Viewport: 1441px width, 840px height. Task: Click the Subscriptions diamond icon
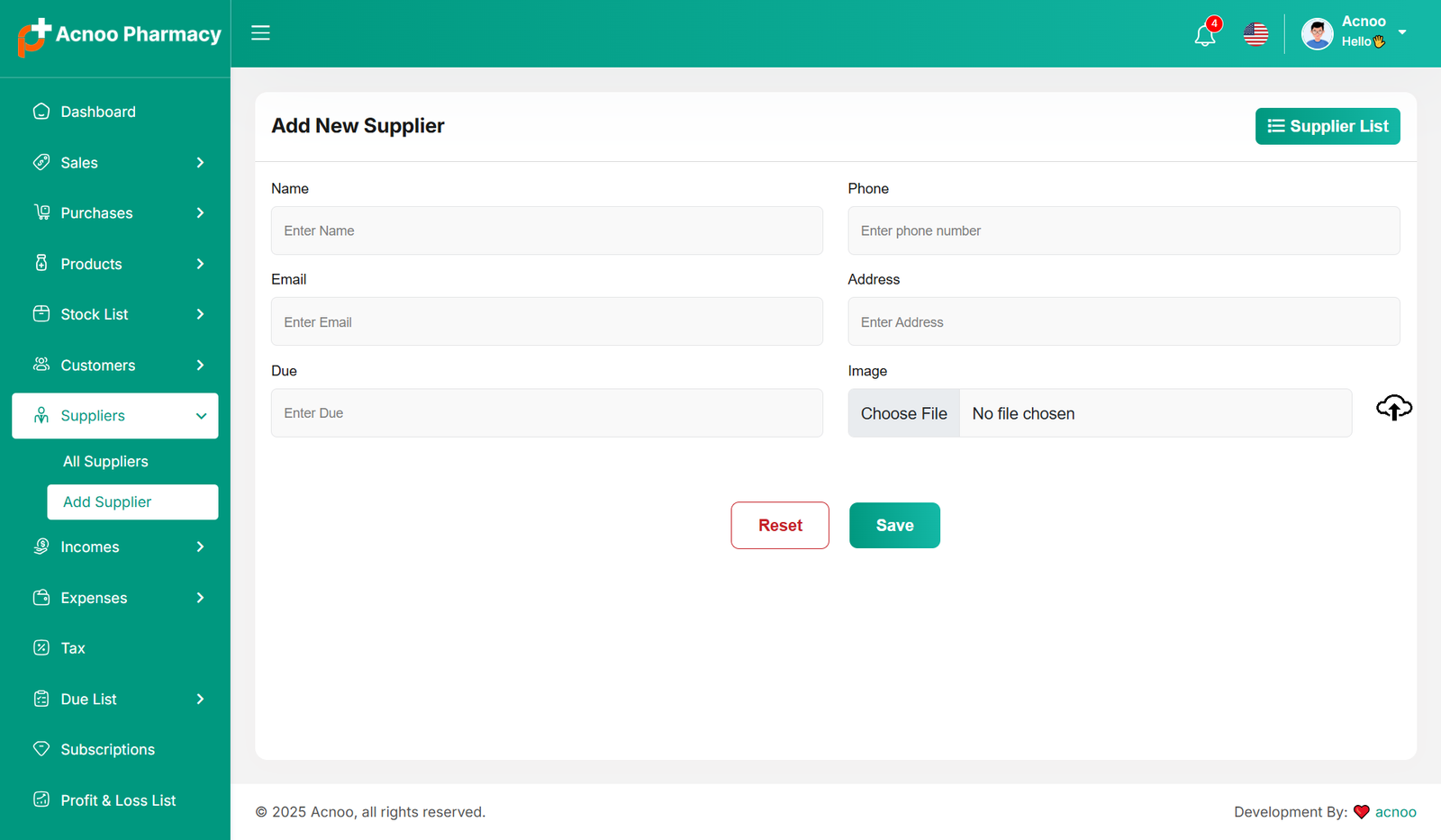[41, 749]
